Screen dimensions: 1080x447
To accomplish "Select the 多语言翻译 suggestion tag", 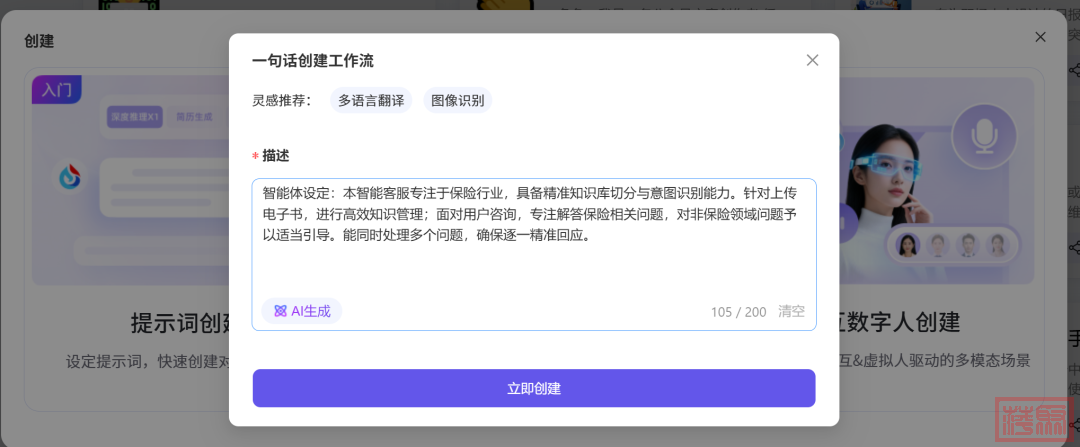I will pyautogui.click(x=371, y=100).
